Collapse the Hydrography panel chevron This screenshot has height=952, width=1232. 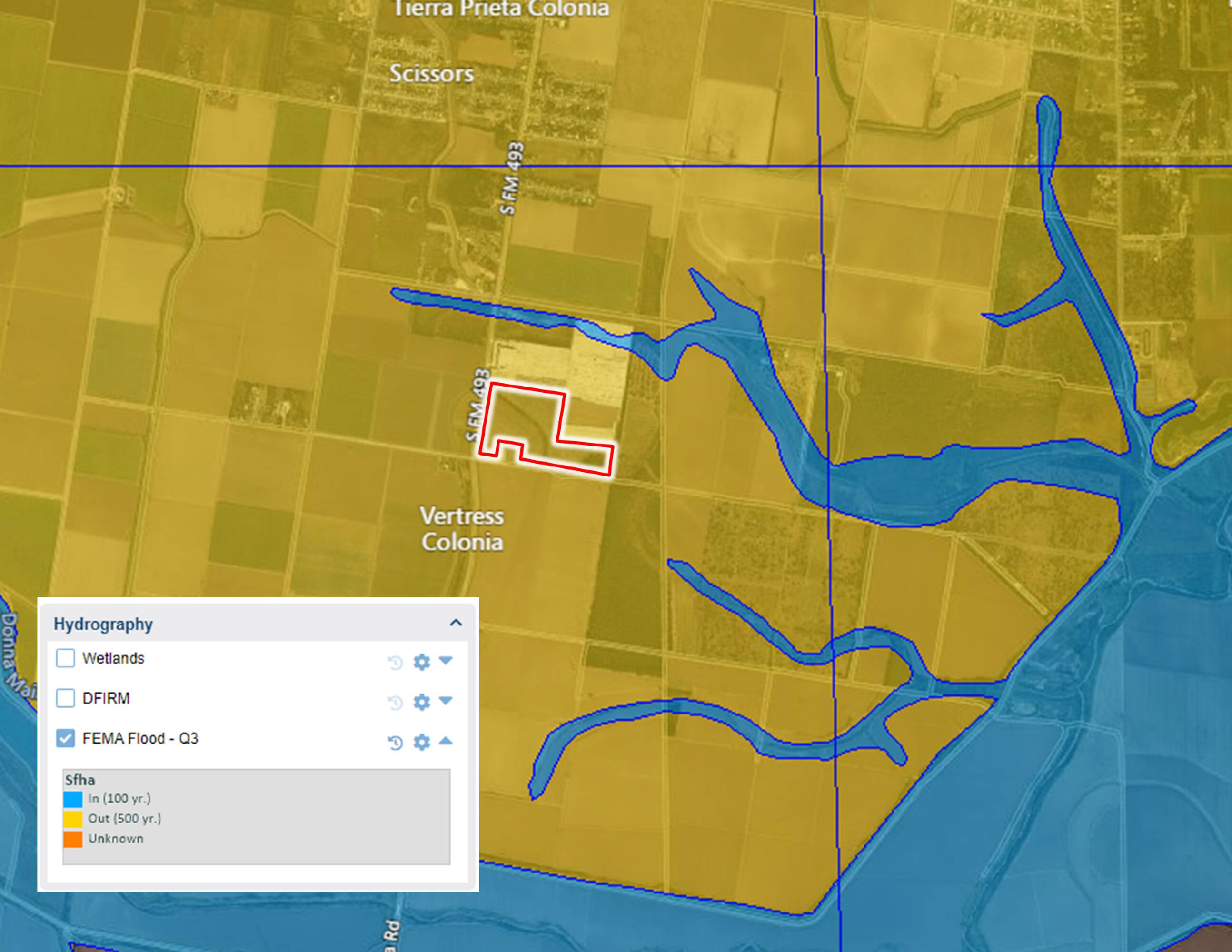456,623
